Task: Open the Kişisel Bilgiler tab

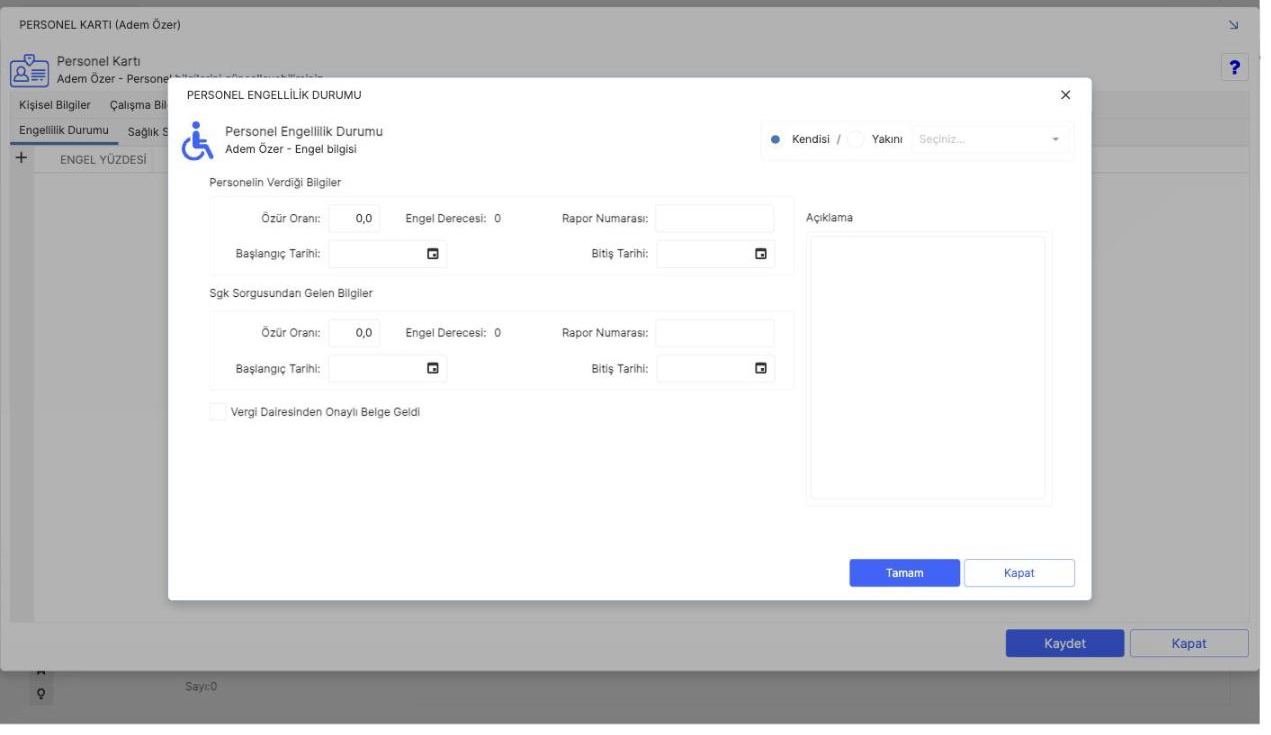Action: pos(55,105)
